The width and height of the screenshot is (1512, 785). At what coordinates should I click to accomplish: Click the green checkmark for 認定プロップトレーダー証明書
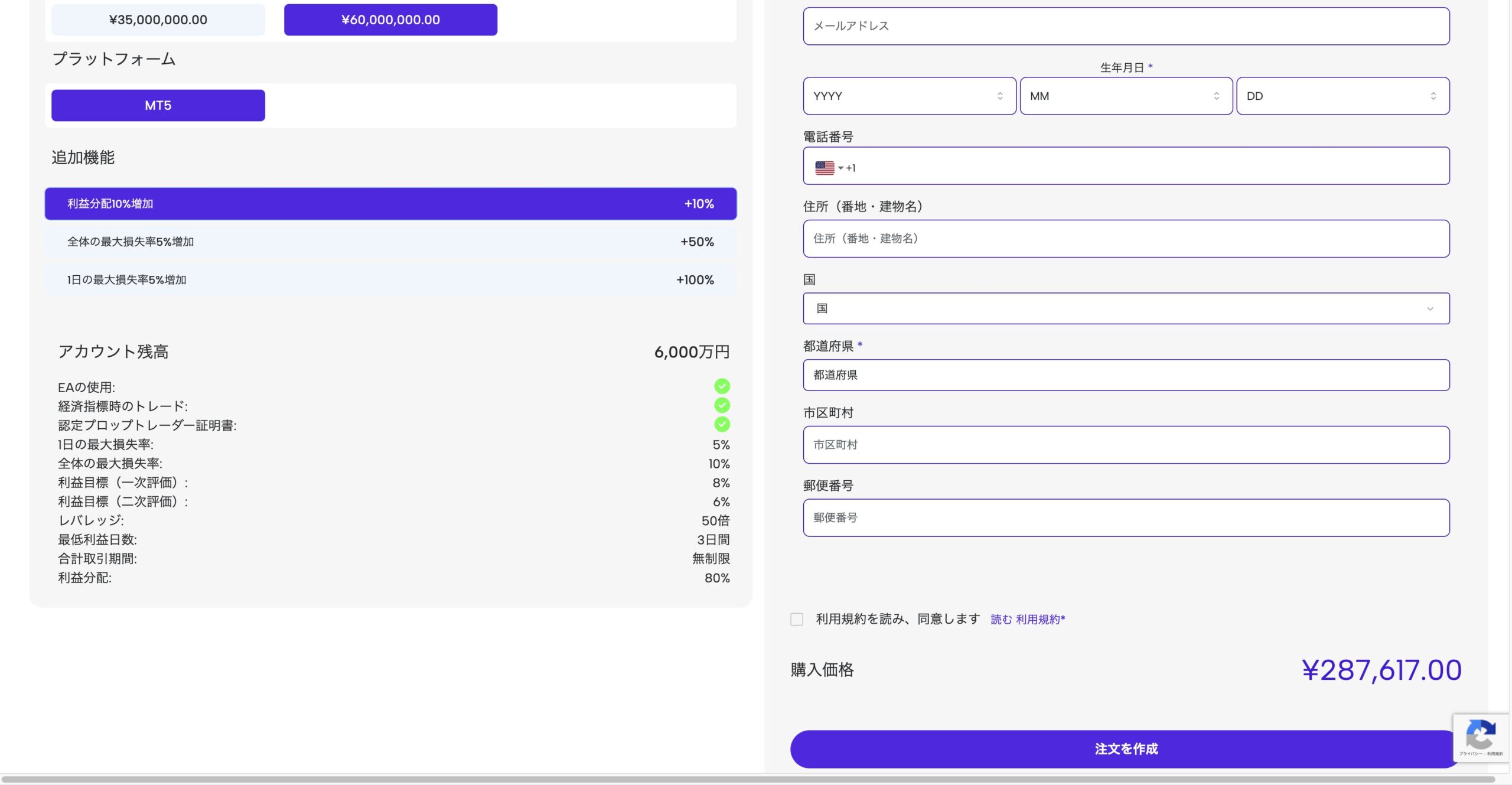722,424
